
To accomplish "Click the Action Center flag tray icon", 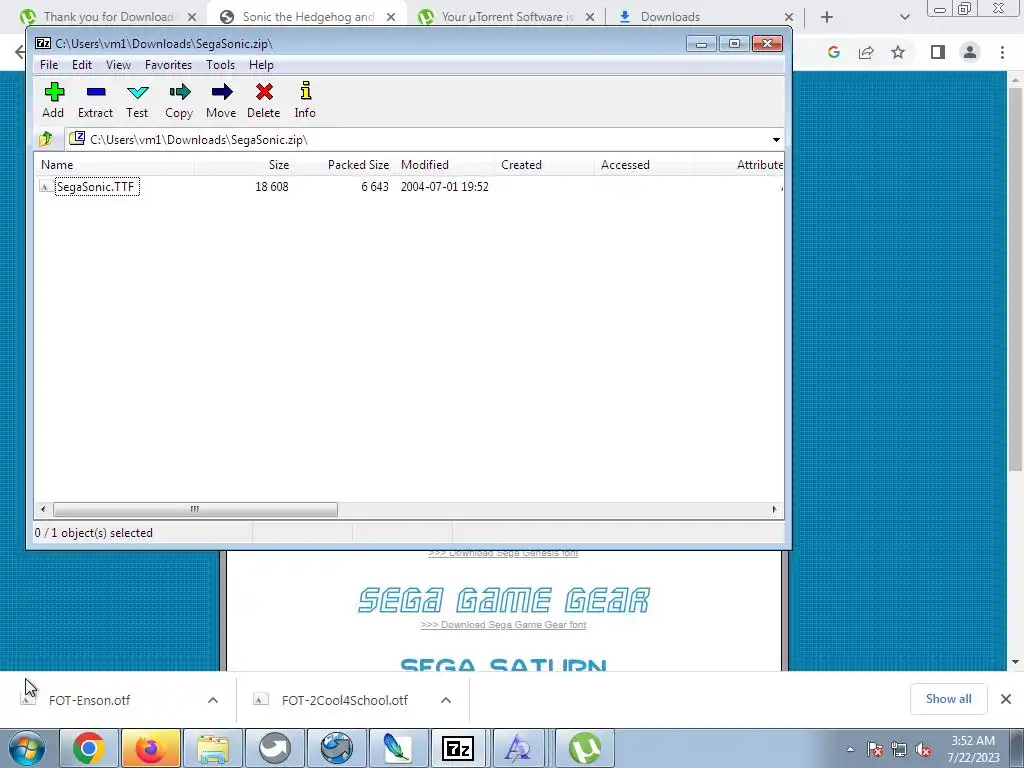I will click(x=875, y=750).
